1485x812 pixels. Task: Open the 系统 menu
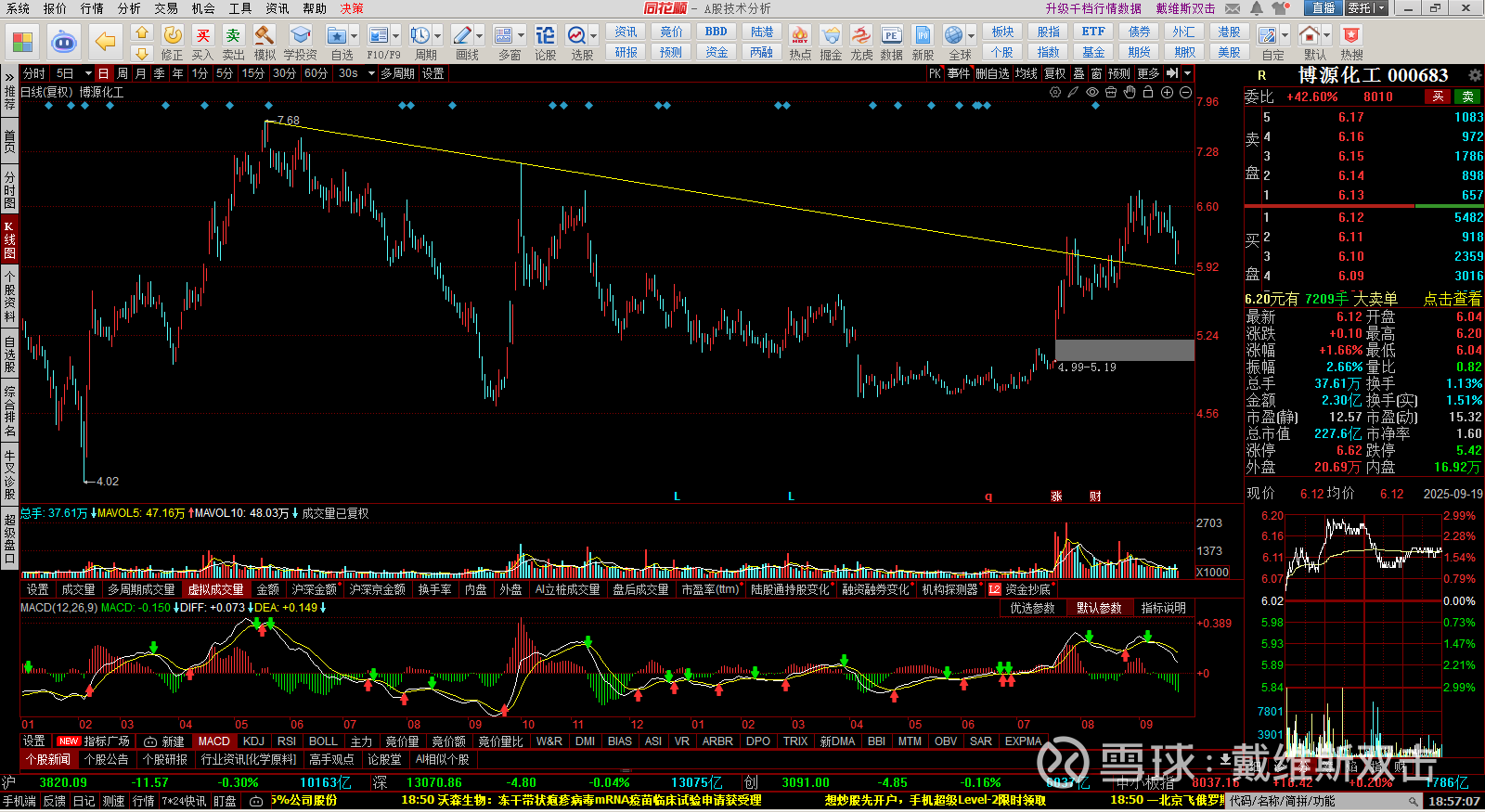coord(18,8)
